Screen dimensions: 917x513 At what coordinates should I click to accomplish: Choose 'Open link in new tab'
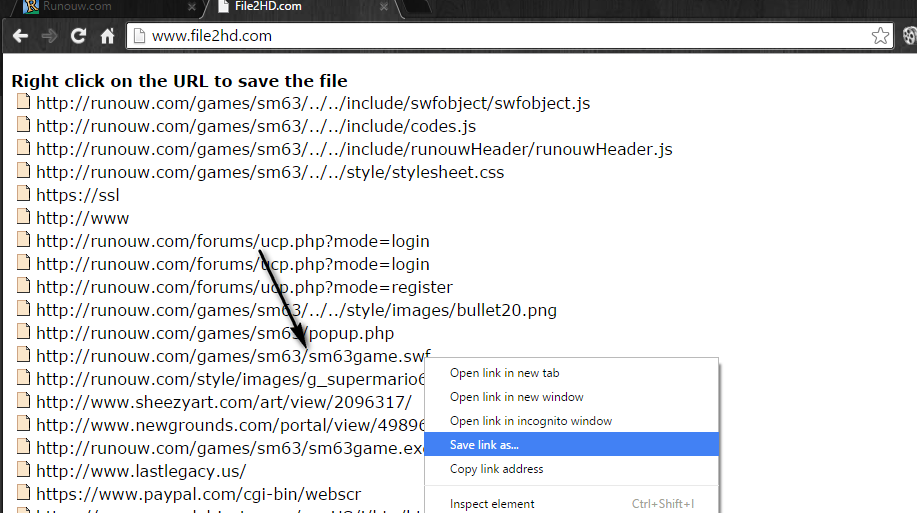click(x=571, y=373)
